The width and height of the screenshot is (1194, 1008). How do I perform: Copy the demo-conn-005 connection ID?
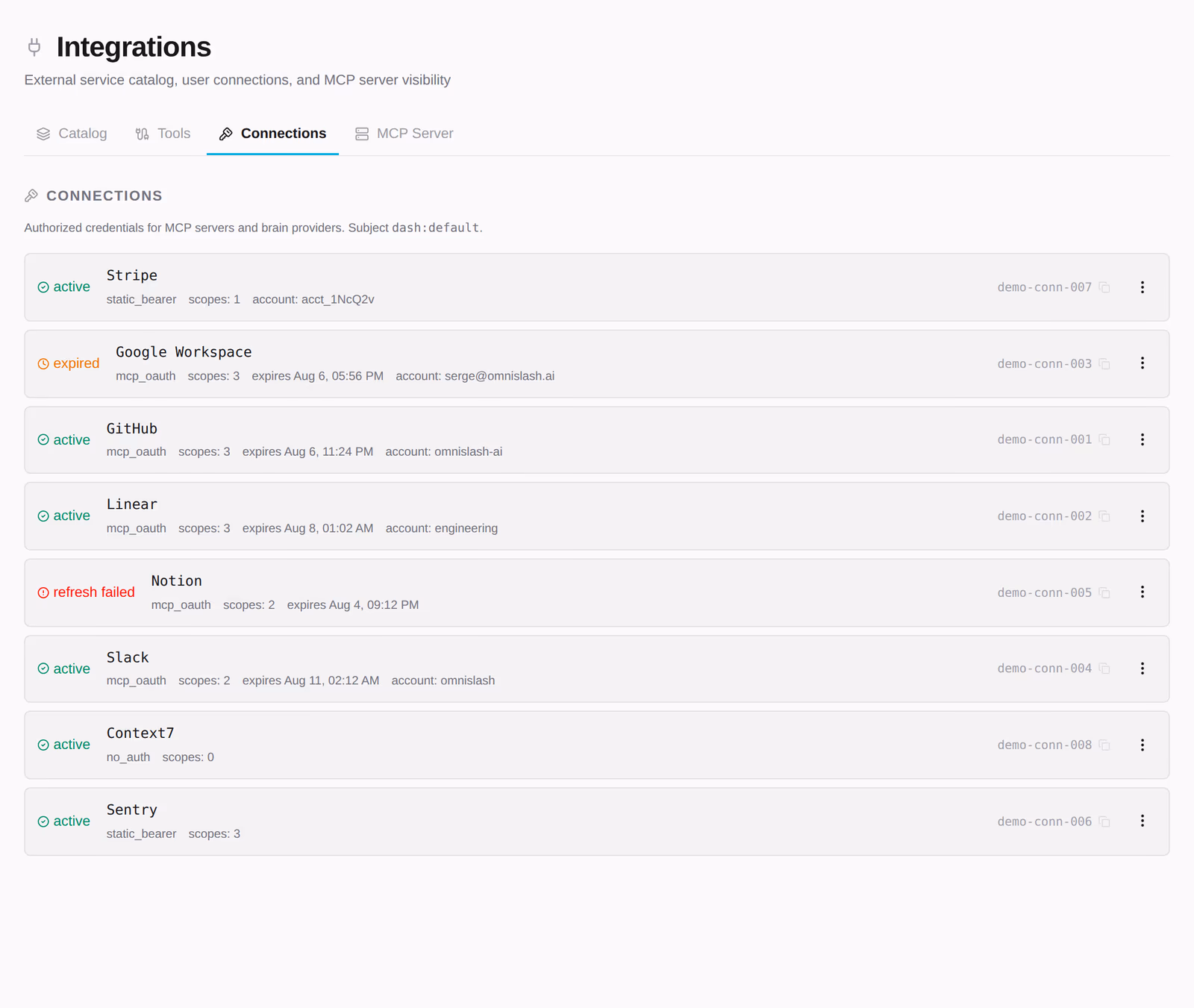pos(1104,593)
